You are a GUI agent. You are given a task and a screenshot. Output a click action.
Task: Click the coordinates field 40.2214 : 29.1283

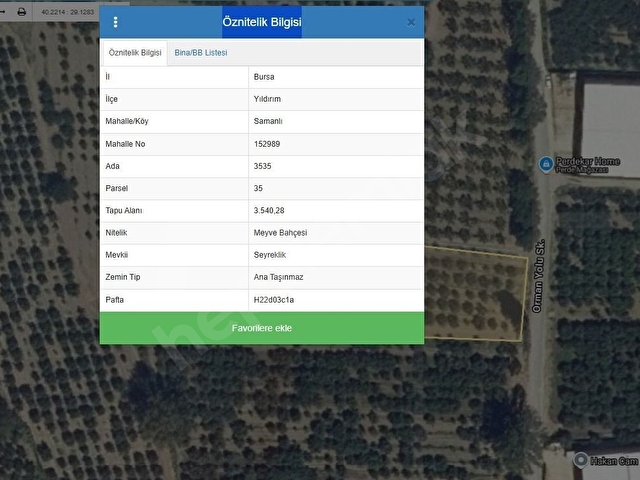coord(68,12)
